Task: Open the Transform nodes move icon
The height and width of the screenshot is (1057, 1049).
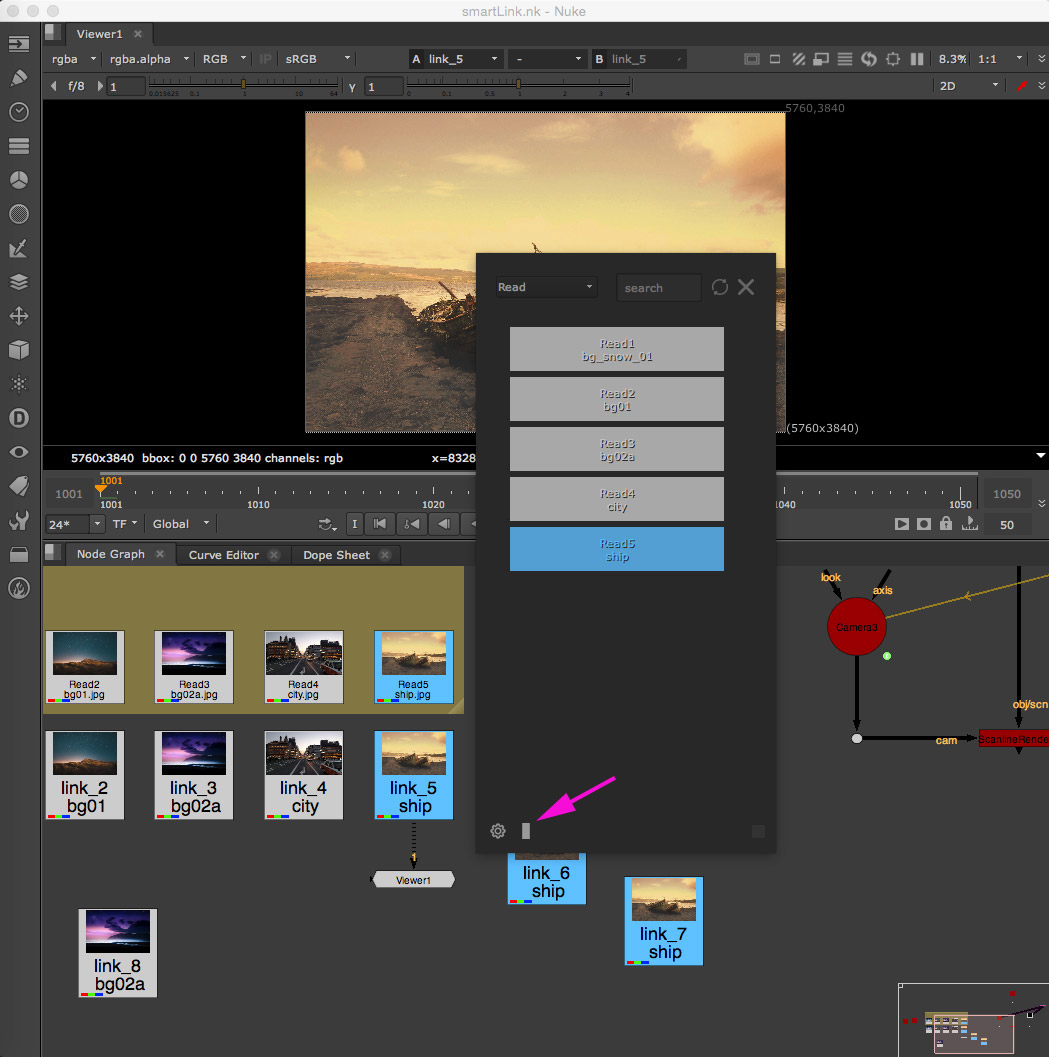Action: [18, 316]
